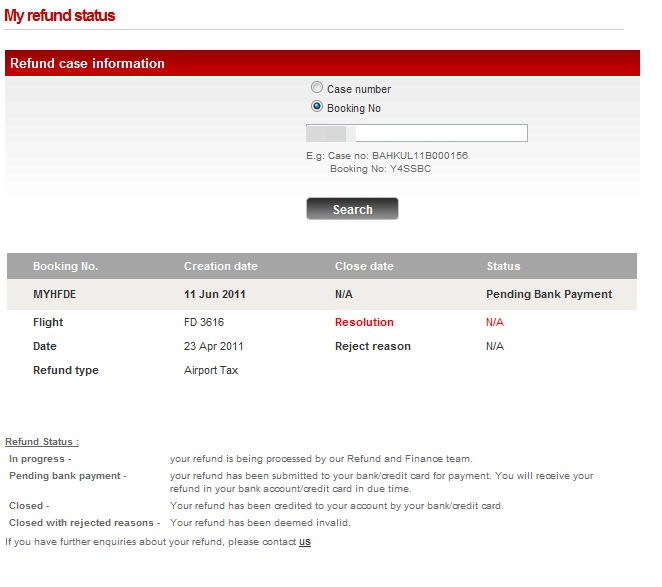Click the Closed with rejected reasons term
This screenshot has width=662, height=587.
point(84,523)
